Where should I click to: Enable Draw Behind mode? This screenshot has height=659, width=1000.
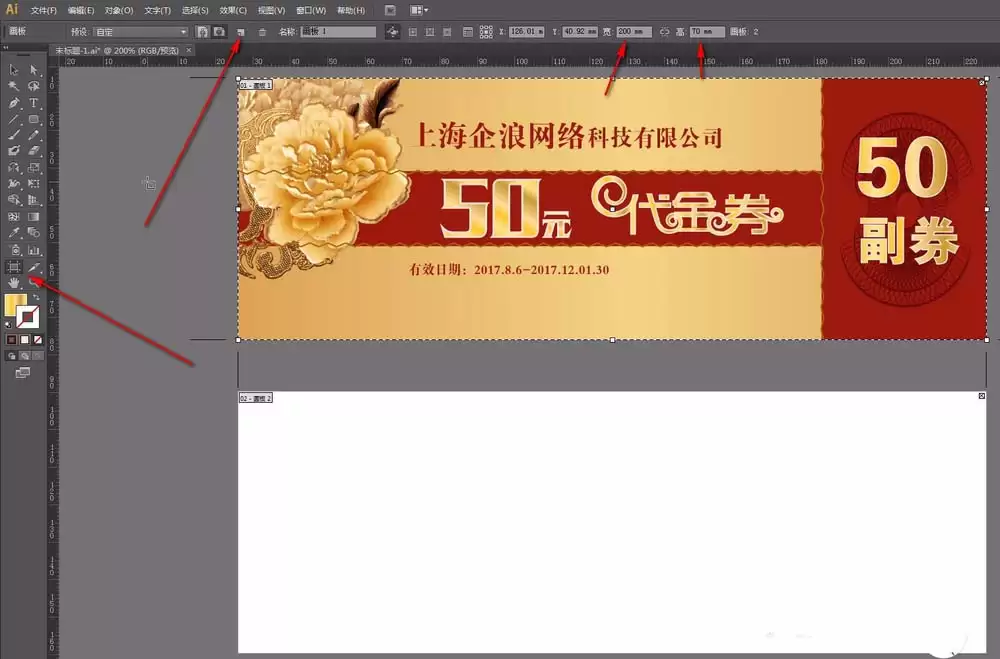[25, 355]
